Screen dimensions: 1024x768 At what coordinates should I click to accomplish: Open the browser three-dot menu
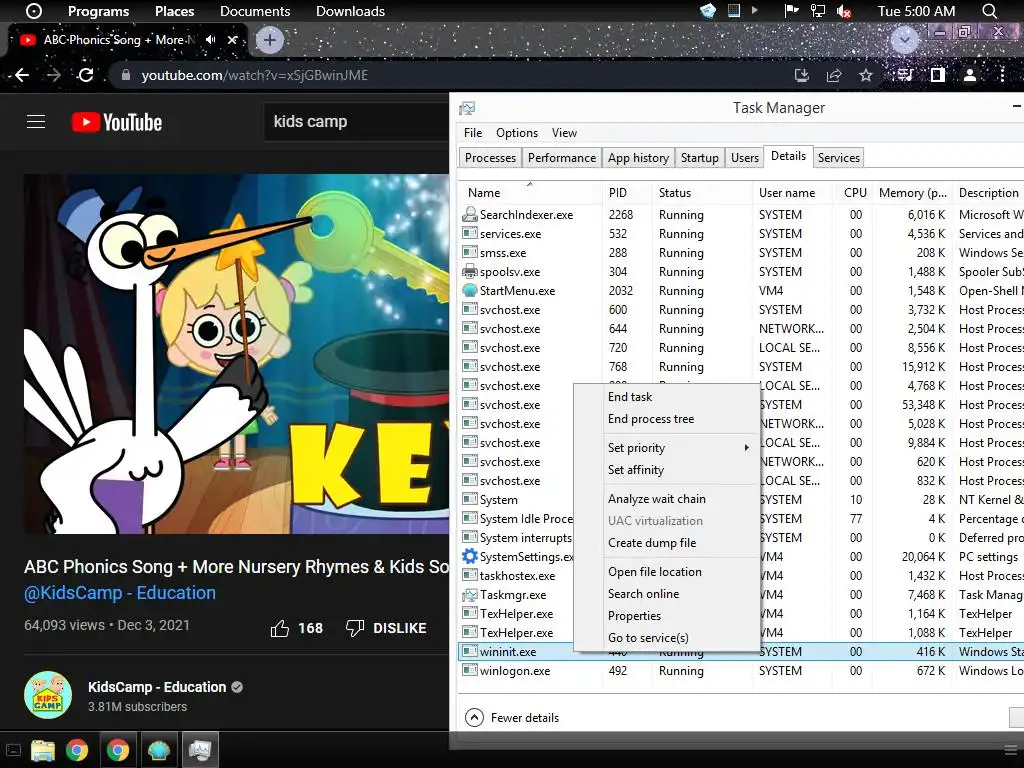[x=1002, y=75]
